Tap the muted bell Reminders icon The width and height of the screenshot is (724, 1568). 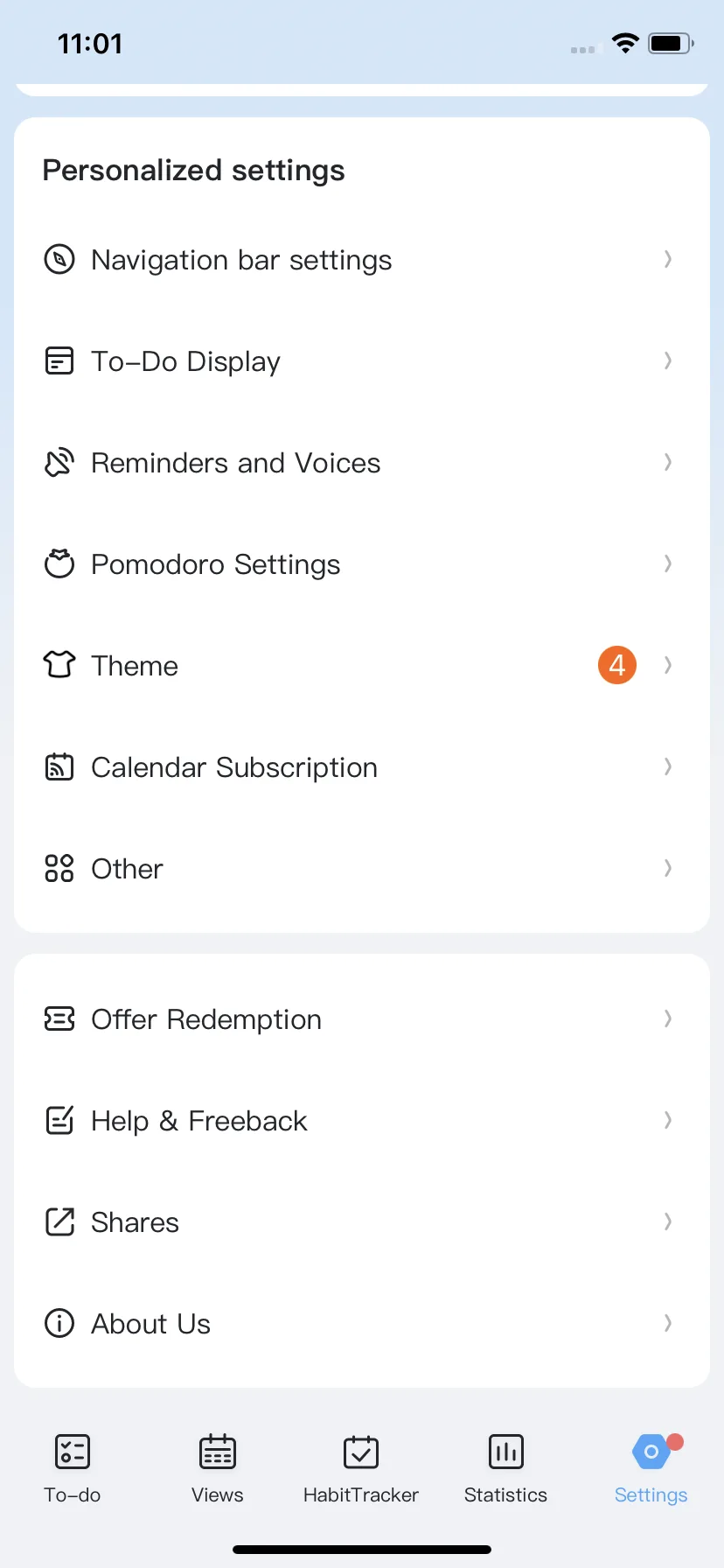tap(59, 462)
